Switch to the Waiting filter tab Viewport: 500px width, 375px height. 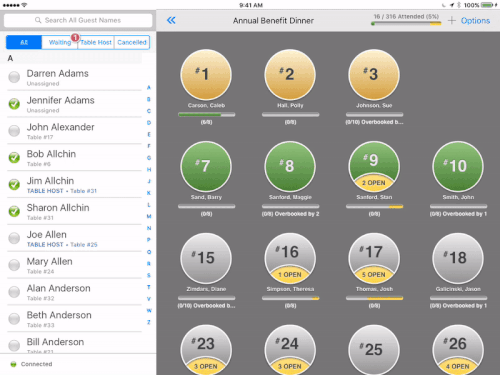[60, 42]
